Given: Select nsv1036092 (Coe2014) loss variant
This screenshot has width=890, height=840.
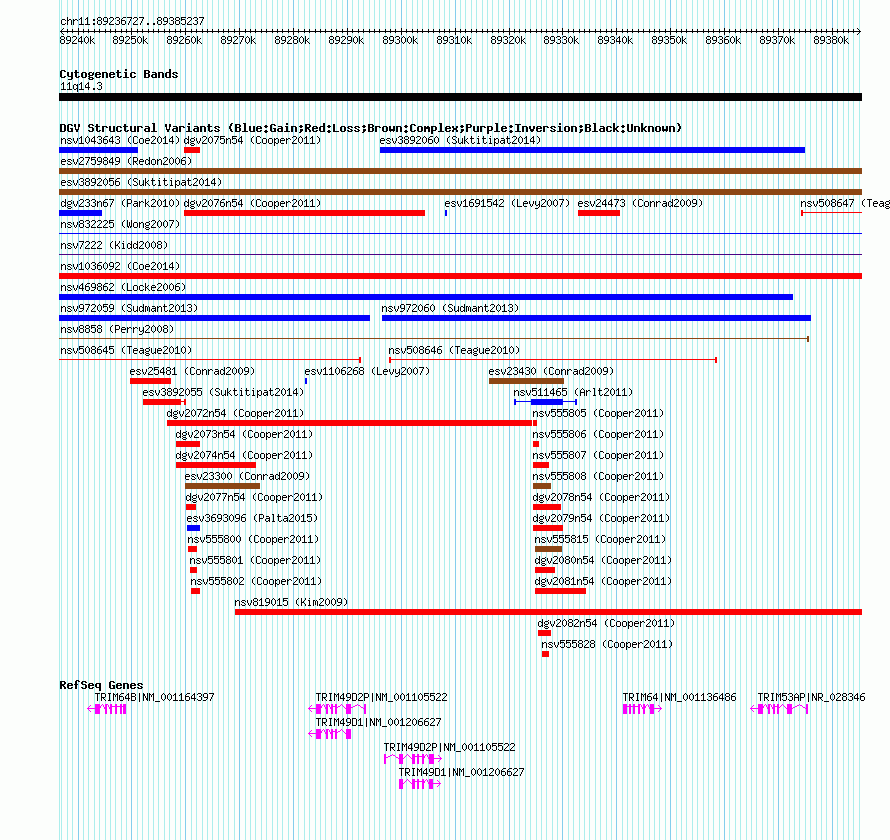Looking at the screenshot, I should pos(460,276).
